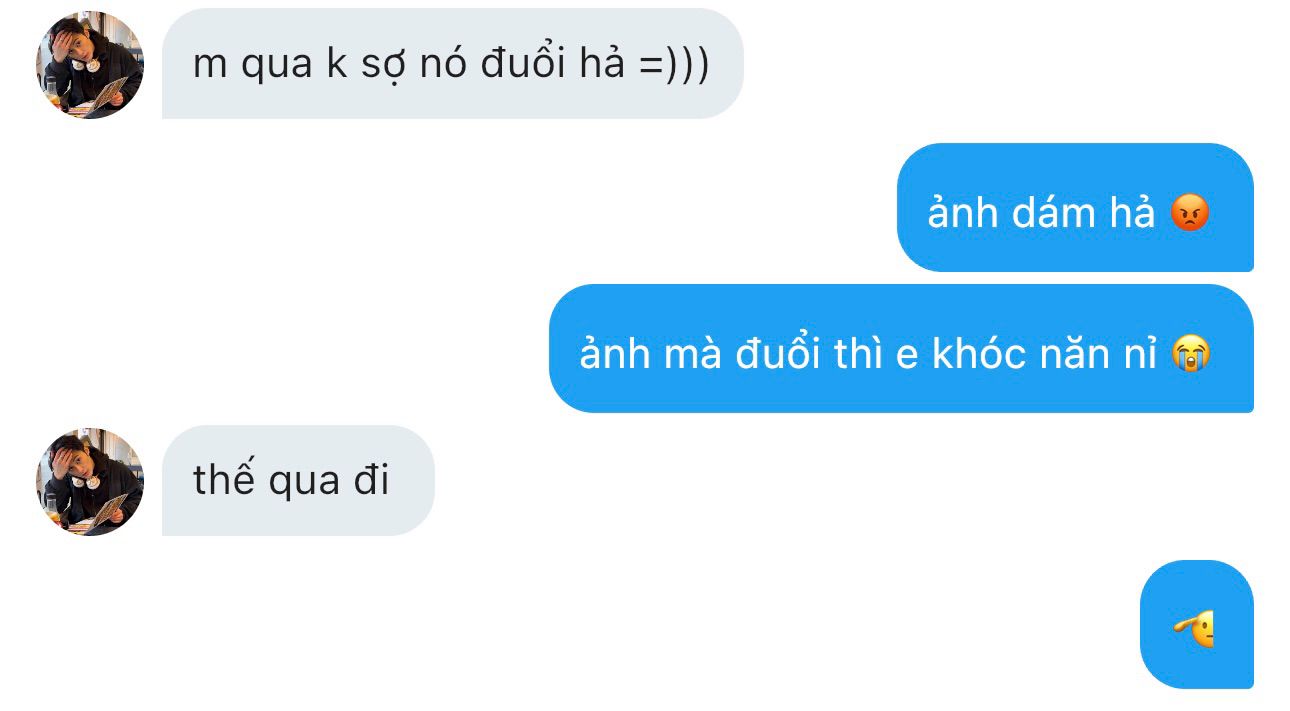
Task: Click the word "ảnh" in "ảnh dám hả"
Action: point(962,213)
